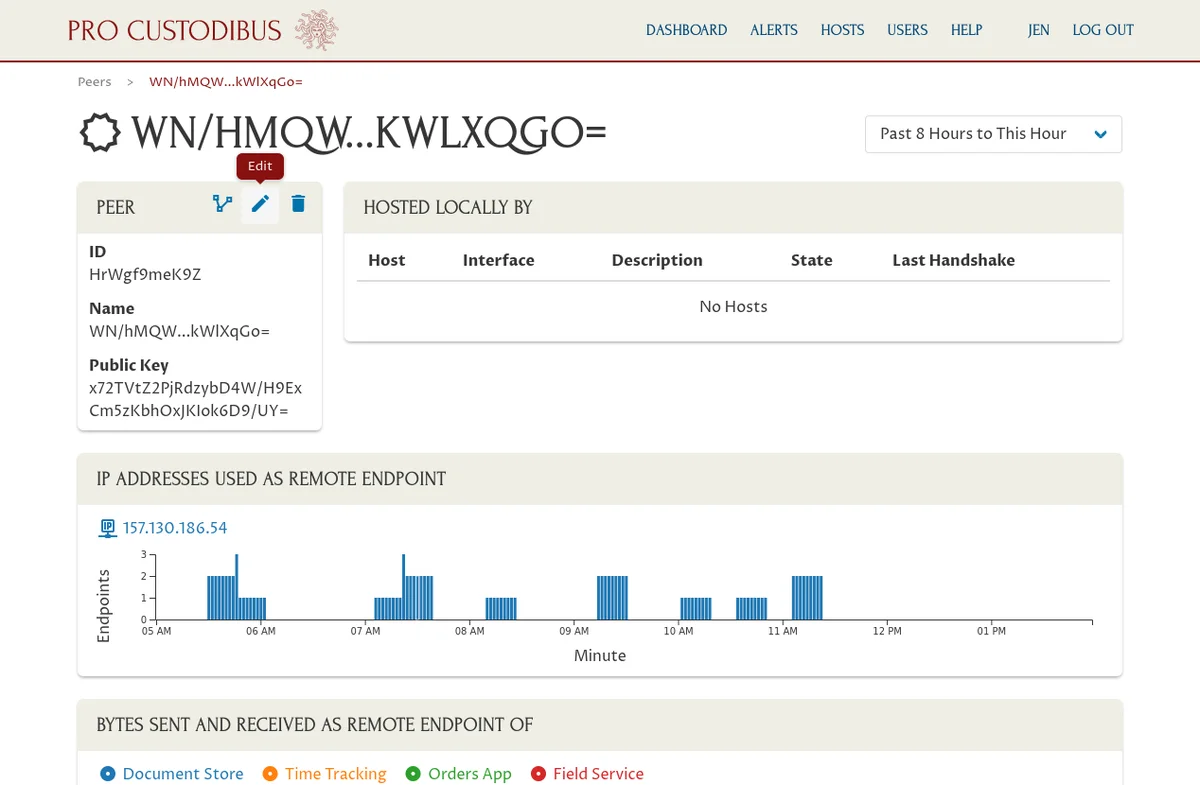1200x785 pixels.
Task: Open the peer connections graph icon
Action: pos(221,204)
